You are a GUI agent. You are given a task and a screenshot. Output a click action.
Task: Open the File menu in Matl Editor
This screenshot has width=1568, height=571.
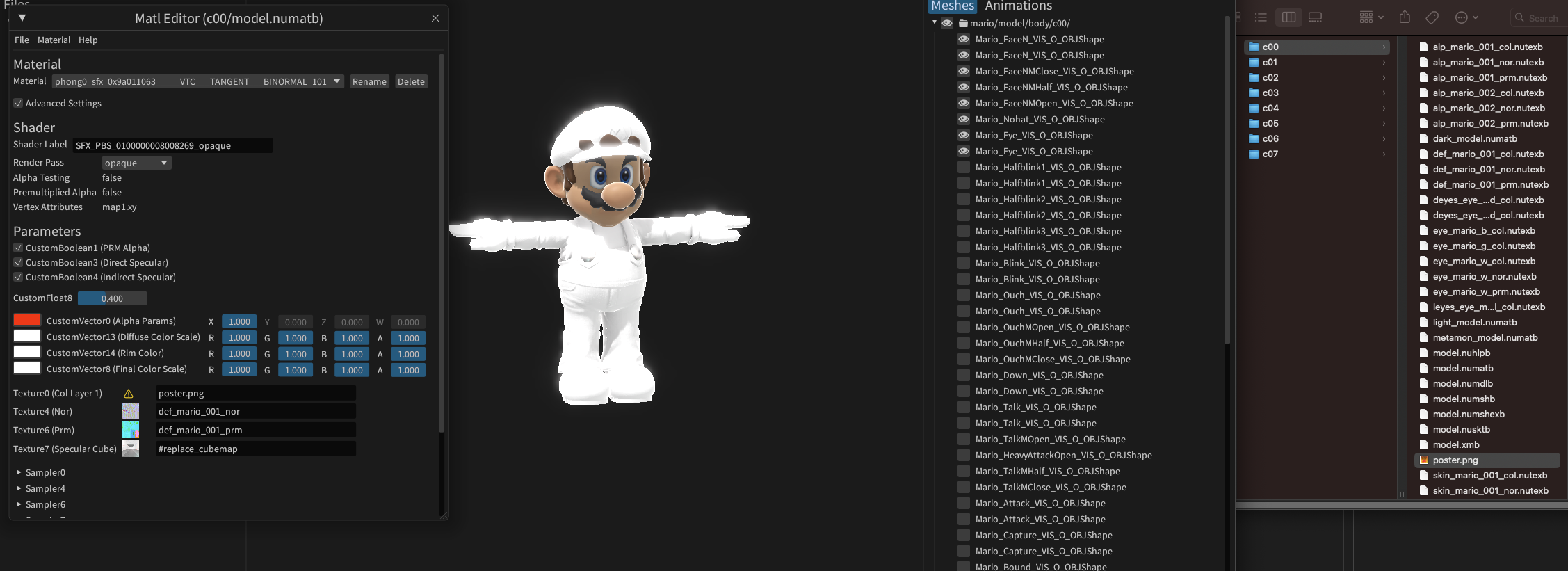[x=22, y=40]
